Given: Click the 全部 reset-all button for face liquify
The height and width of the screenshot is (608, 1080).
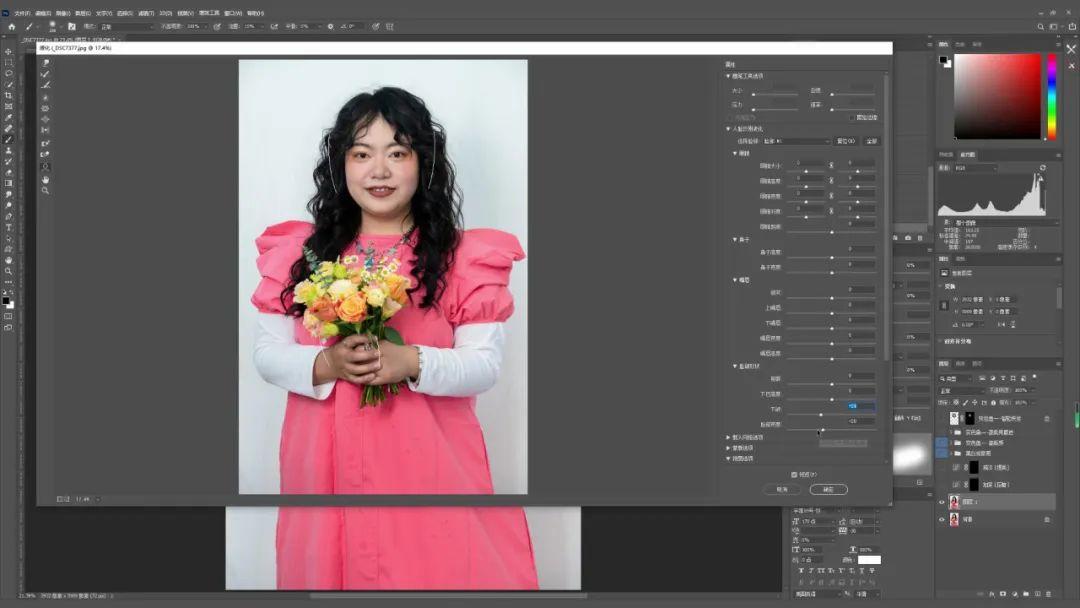Looking at the screenshot, I should pos(871,141).
